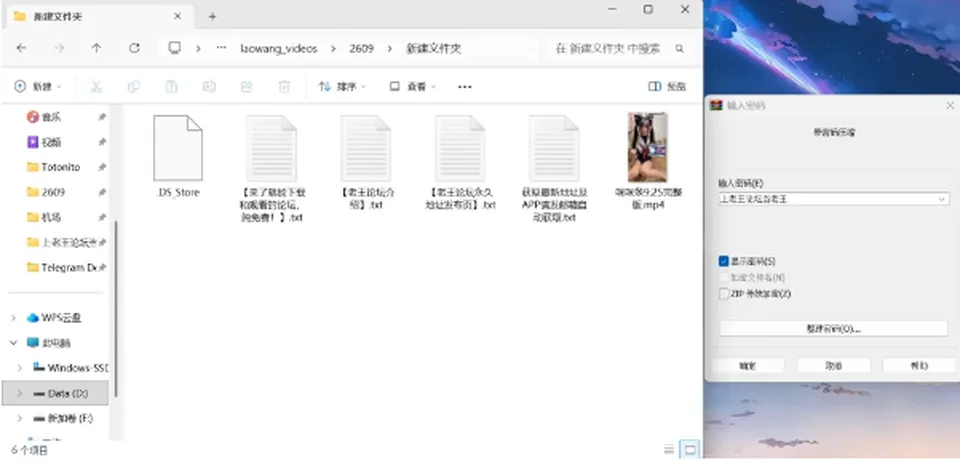Switch to details list view in status bar
Viewport: 960px width, 460px height.
(x=669, y=450)
